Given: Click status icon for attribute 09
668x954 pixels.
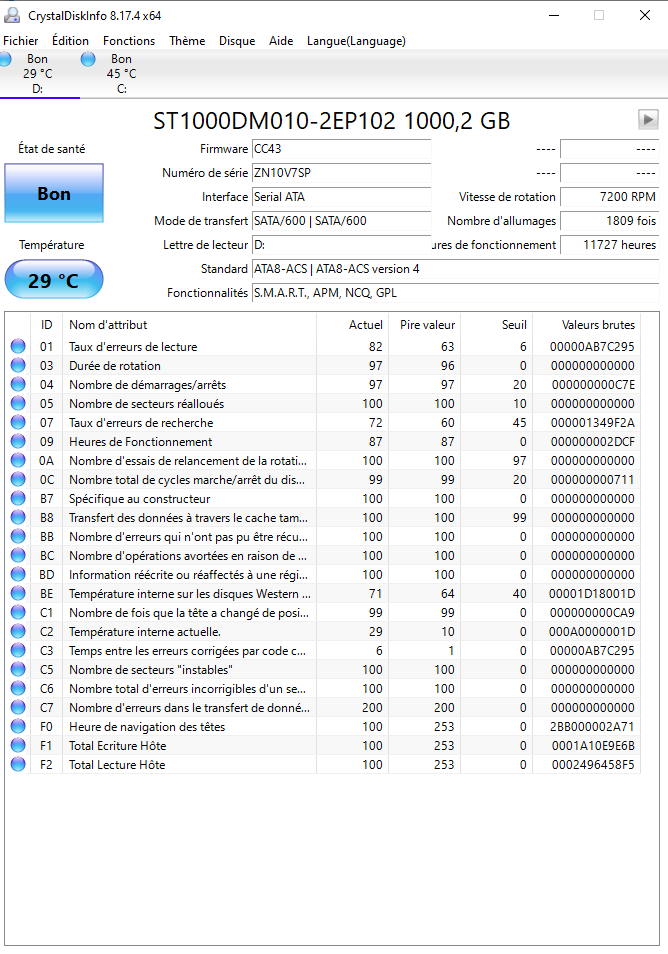Looking at the screenshot, I should pyautogui.click(x=18, y=441).
